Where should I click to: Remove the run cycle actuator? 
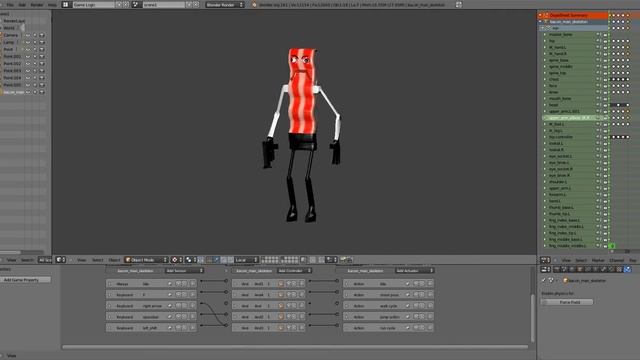[x=429, y=327]
